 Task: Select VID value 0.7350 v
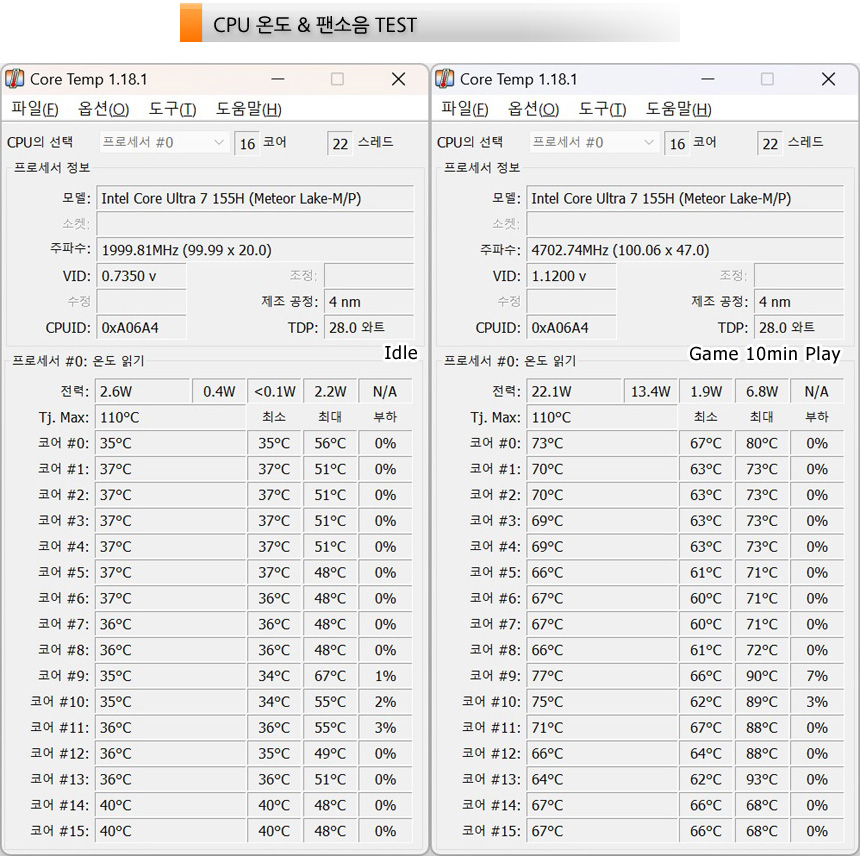coord(141,276)
